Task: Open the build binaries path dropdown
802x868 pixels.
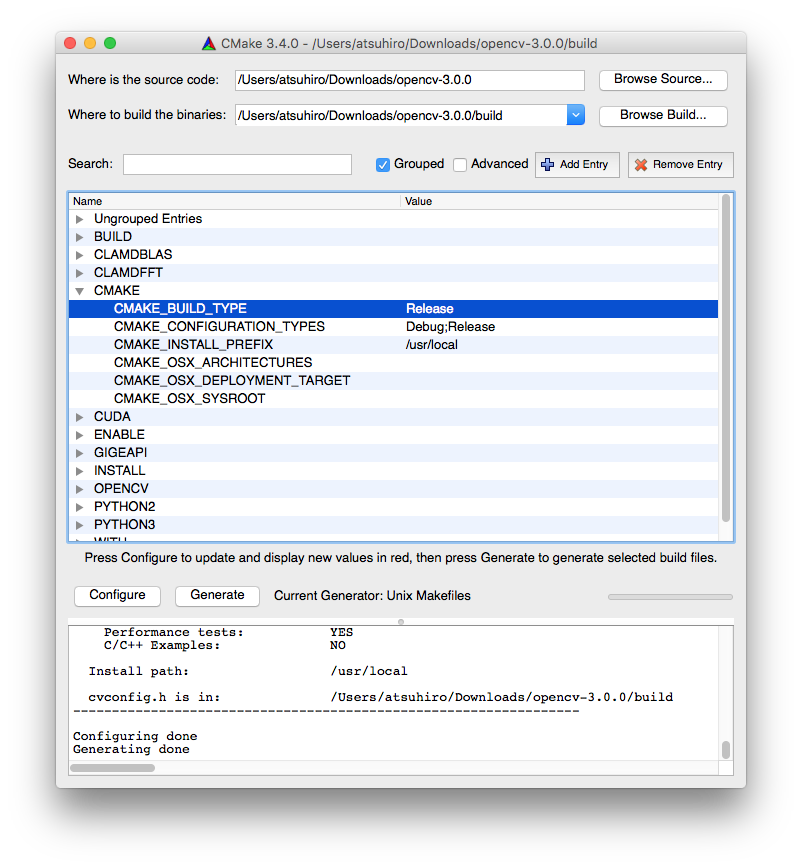Action: [x=576, y=115]
